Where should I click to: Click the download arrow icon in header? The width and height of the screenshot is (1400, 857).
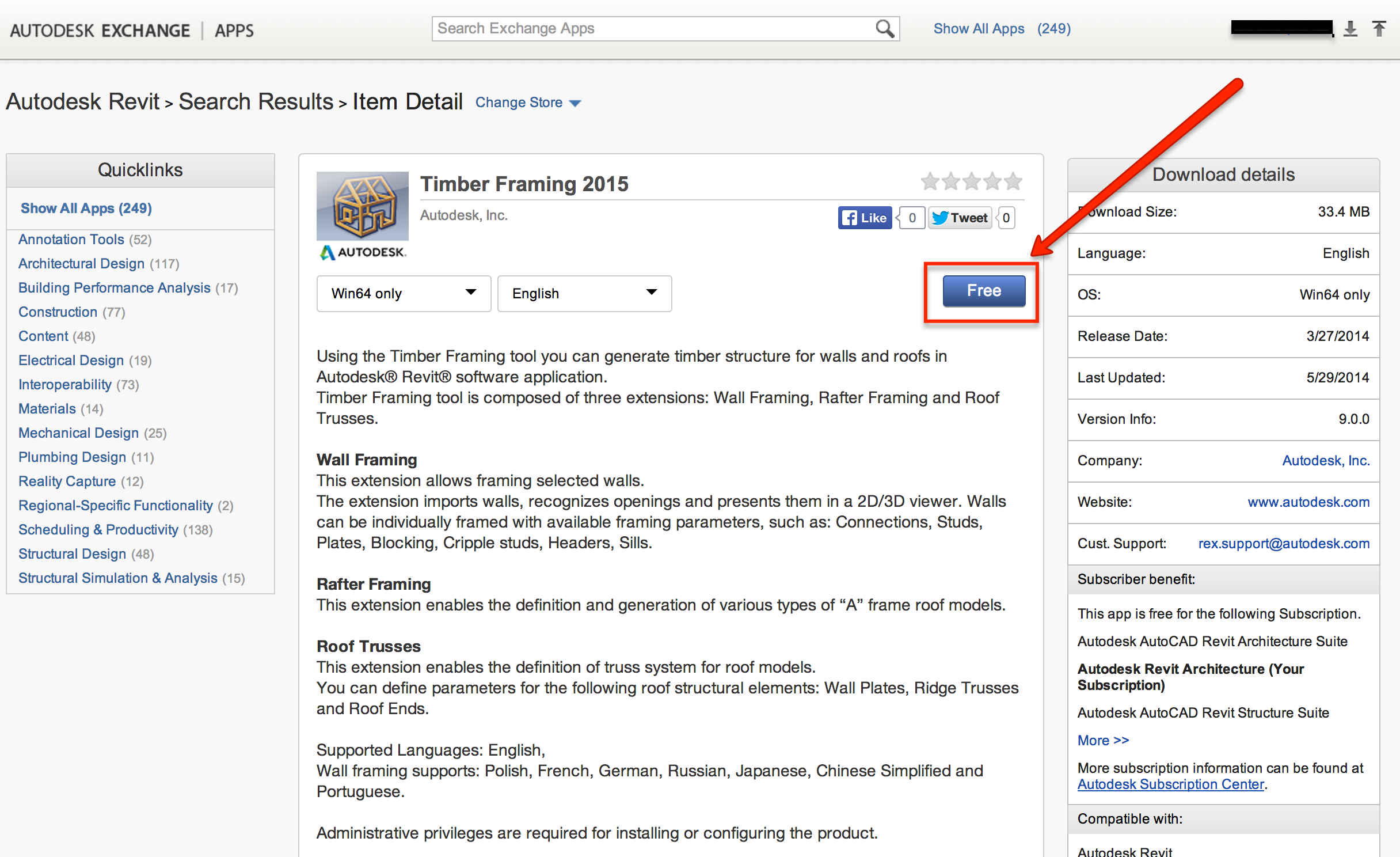(x=1350, y=29)
